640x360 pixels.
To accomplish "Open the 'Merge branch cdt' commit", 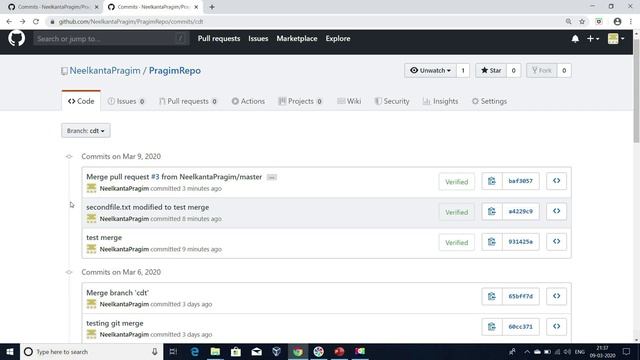I will click(x=118, y=293).
